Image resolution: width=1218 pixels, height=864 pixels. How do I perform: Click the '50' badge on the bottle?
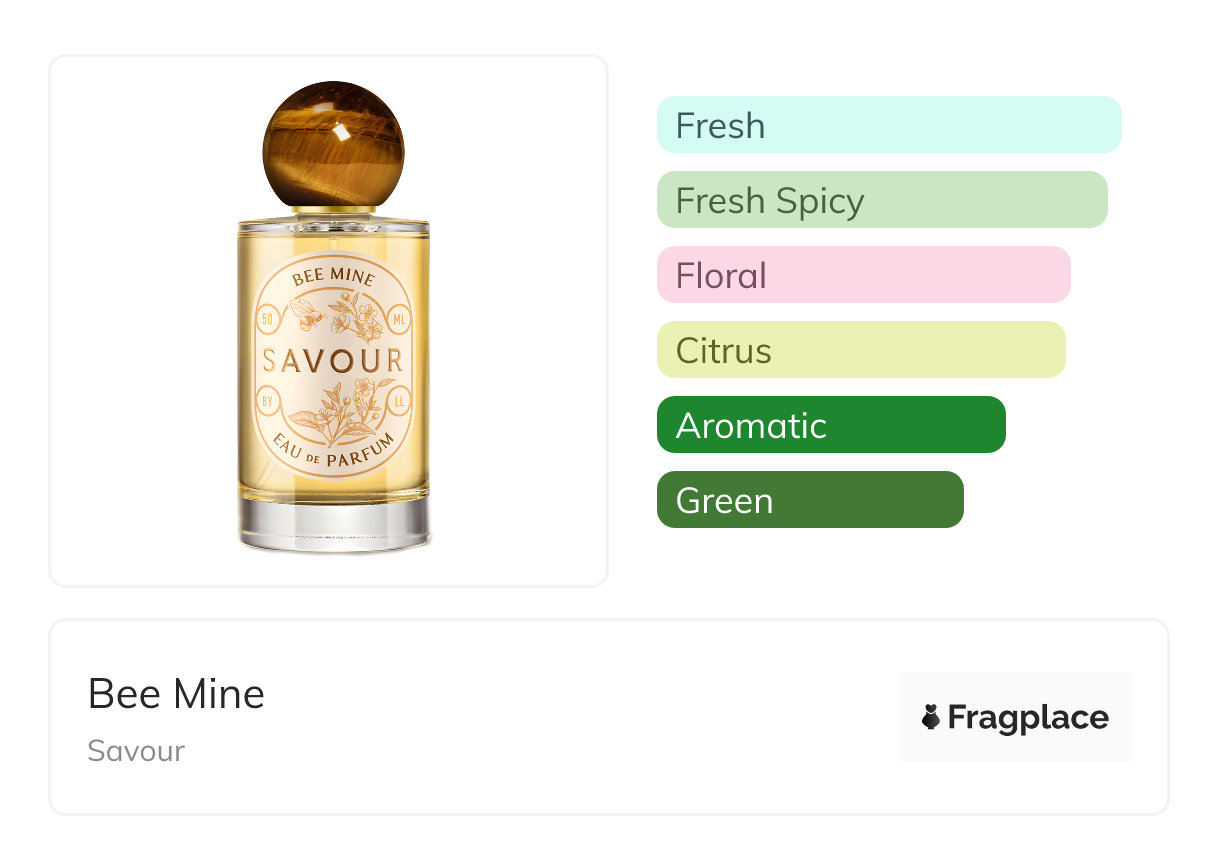(x=267, y=319)
